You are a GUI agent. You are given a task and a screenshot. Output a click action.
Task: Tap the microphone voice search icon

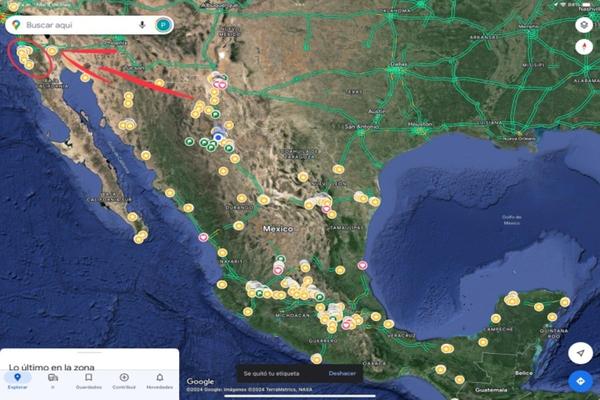click(x=142, y=24)
